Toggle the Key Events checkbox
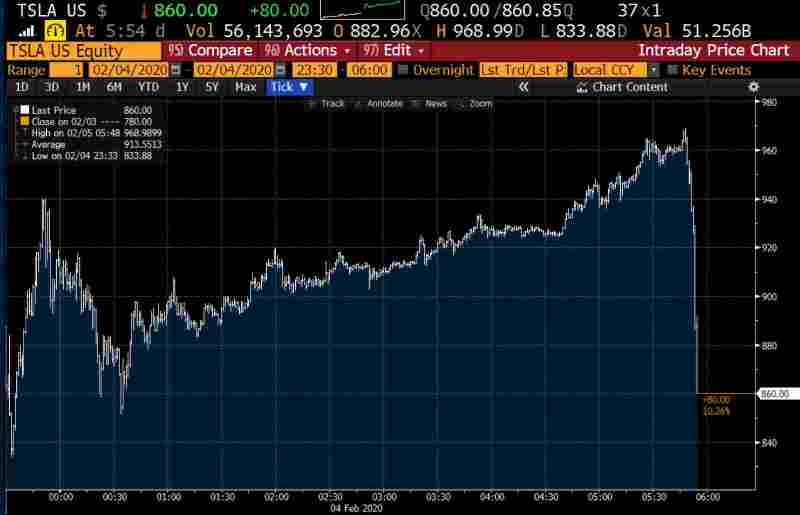Viewport: 800px width, 515px height. (672, 69)
